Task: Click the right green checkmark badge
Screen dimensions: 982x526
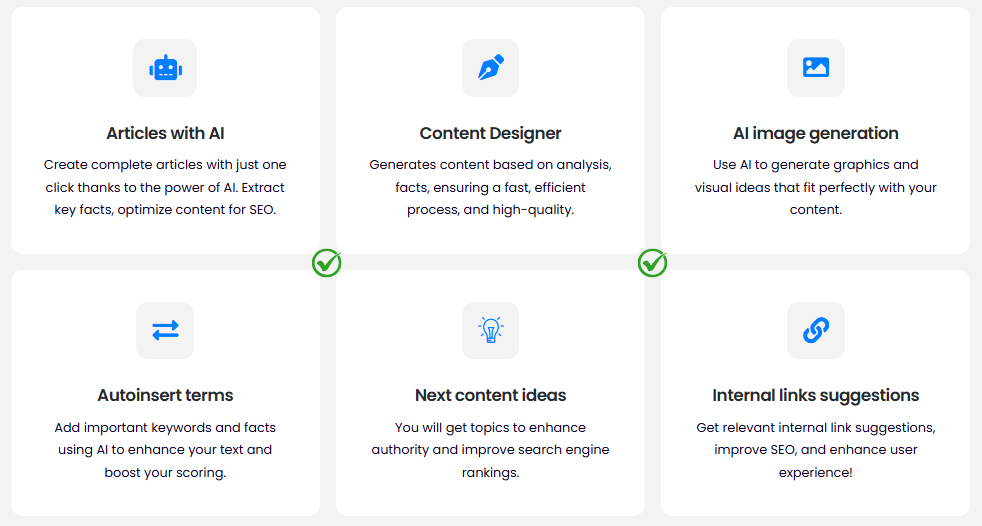Action: click(x=652, y=263)
